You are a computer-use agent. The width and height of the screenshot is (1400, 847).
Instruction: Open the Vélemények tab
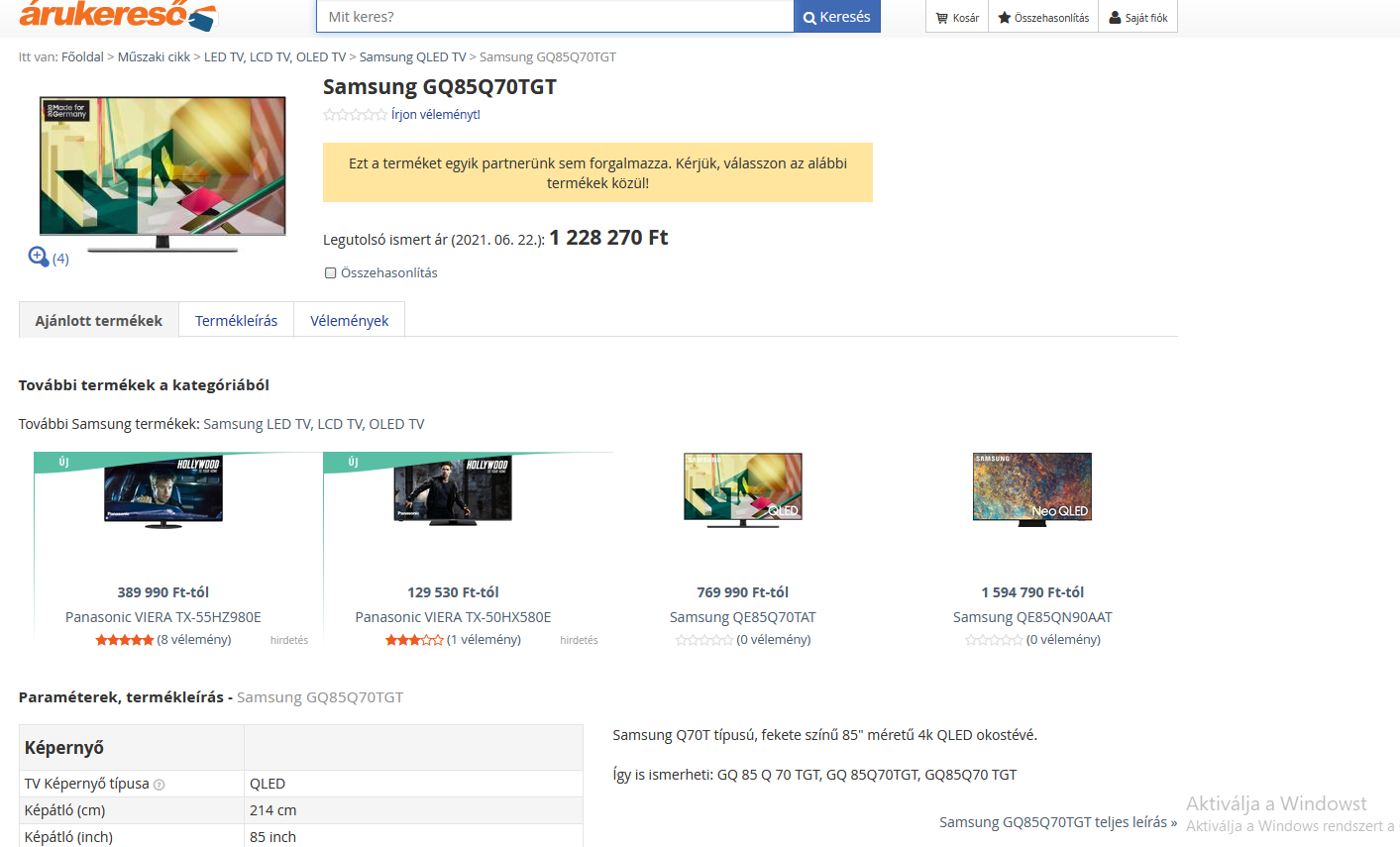[349, 320]
